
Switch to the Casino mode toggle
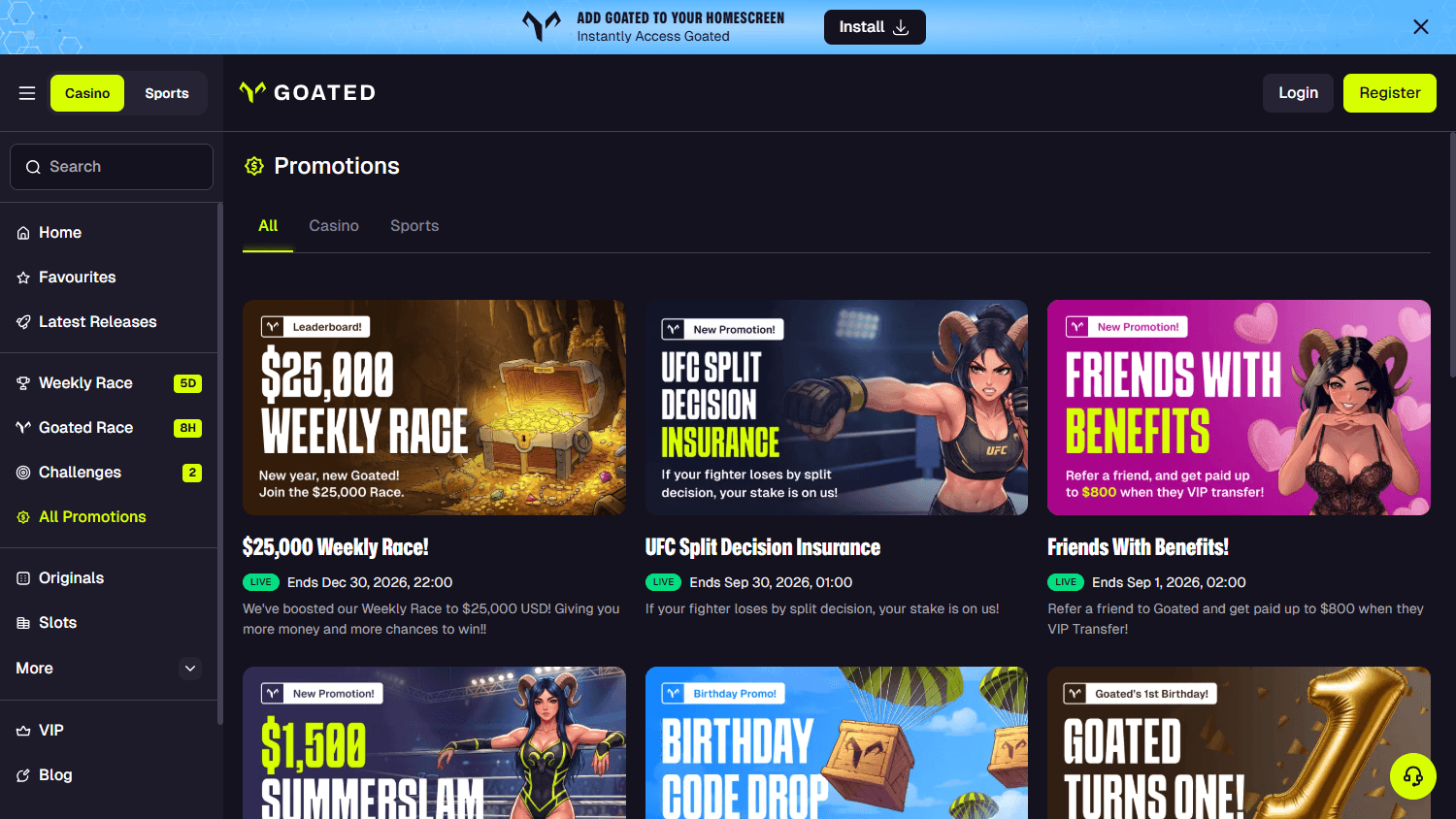(x=87, y=93)
